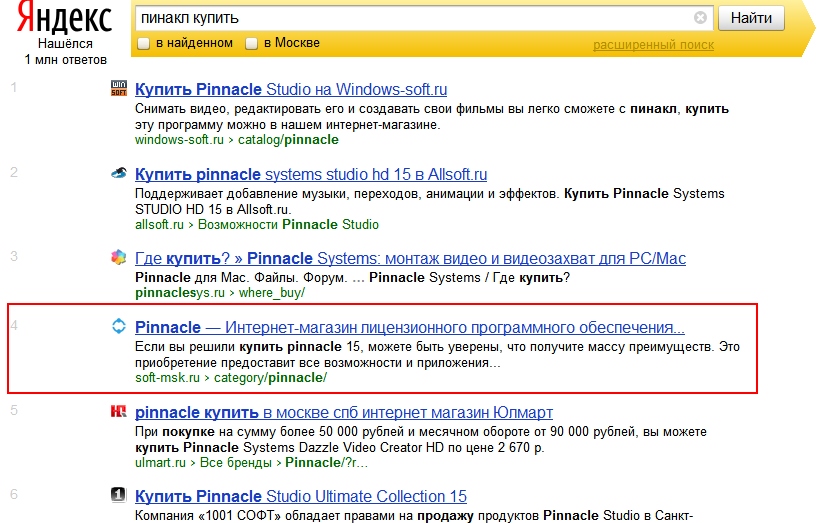Screen dimensions: 817x523
Task: Click the Юлмарт favicon
Action: (119, 411)
